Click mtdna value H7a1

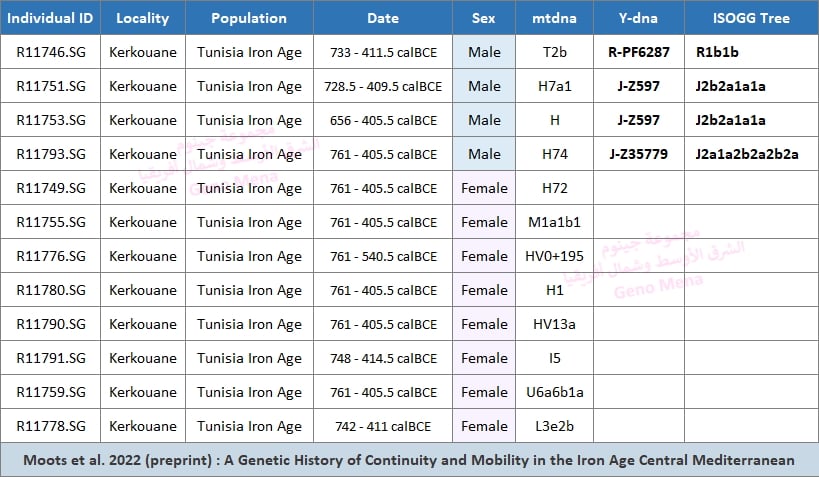coord(554,86)
